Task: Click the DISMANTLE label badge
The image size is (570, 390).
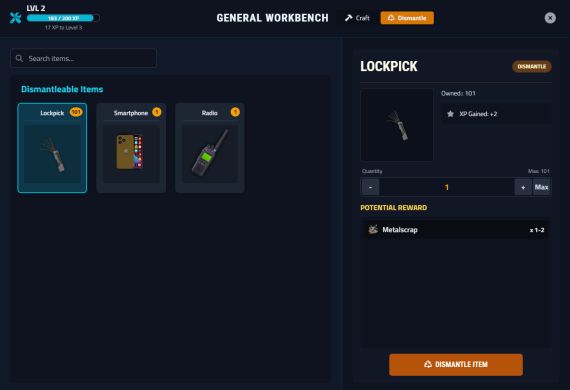Action: click(531, 67)
